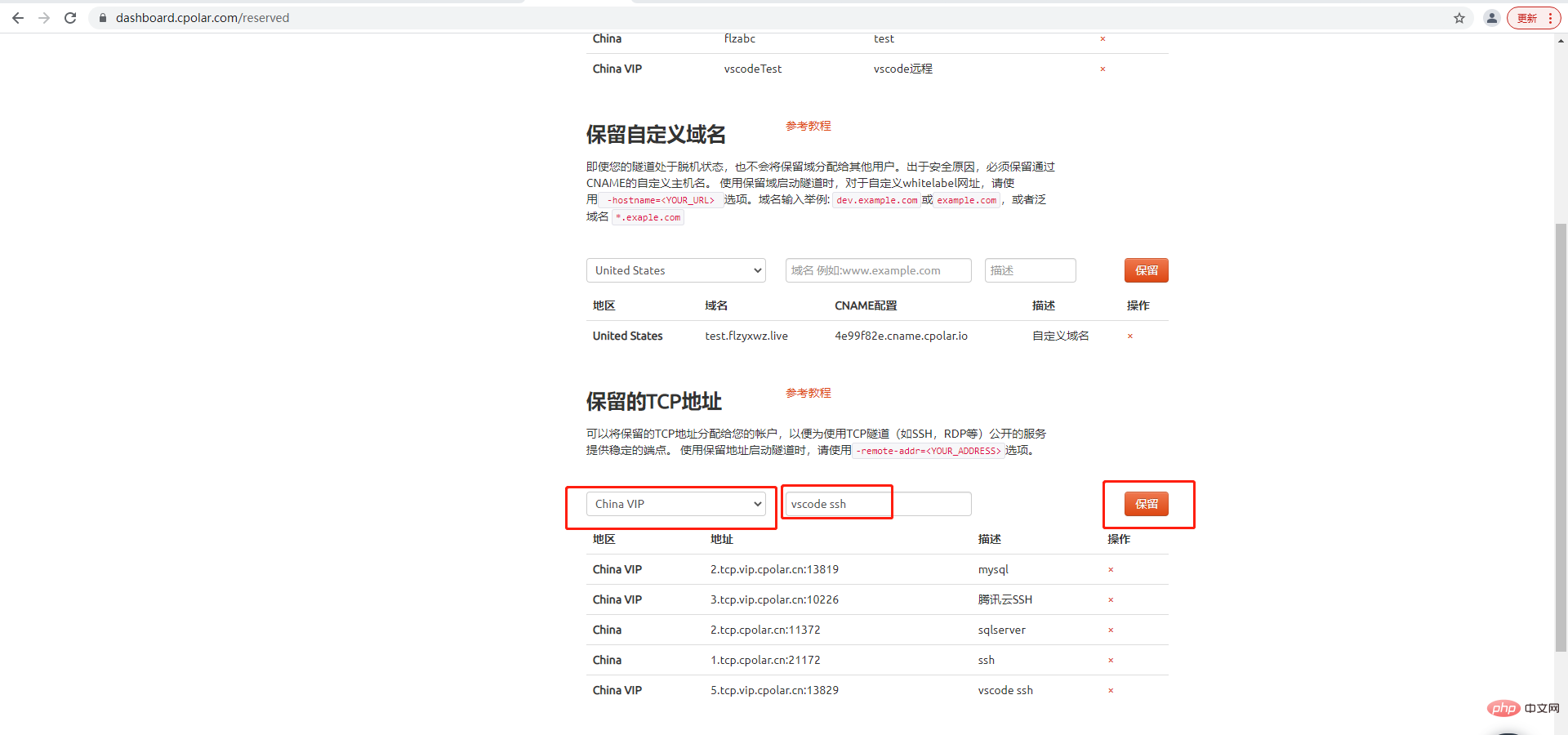This screenshot has width=1568, height=735.
Task: Select address 2.tcp.cpolar.cn:11372
Action: [x=765, y=630]
